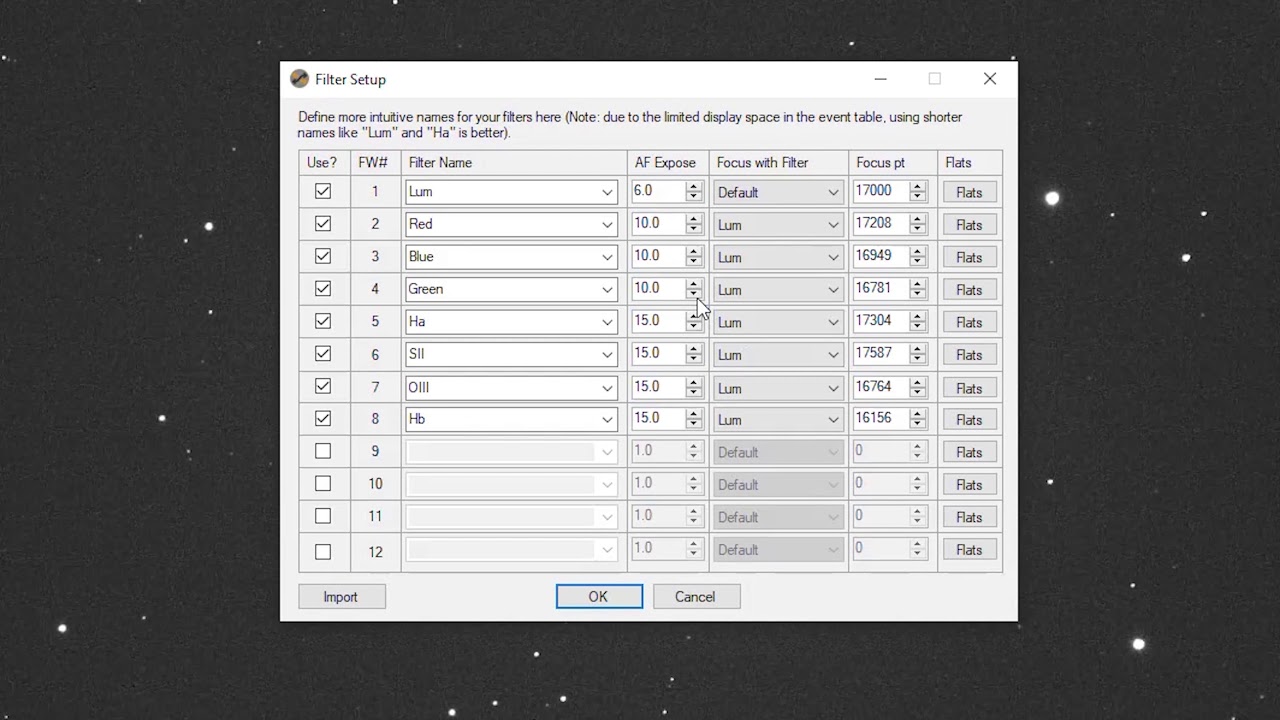The height and width of the screenshot is (720, 1280).
Task: Click the Focus pt stepper for Hb row
Action: click(x=918, y=419)
